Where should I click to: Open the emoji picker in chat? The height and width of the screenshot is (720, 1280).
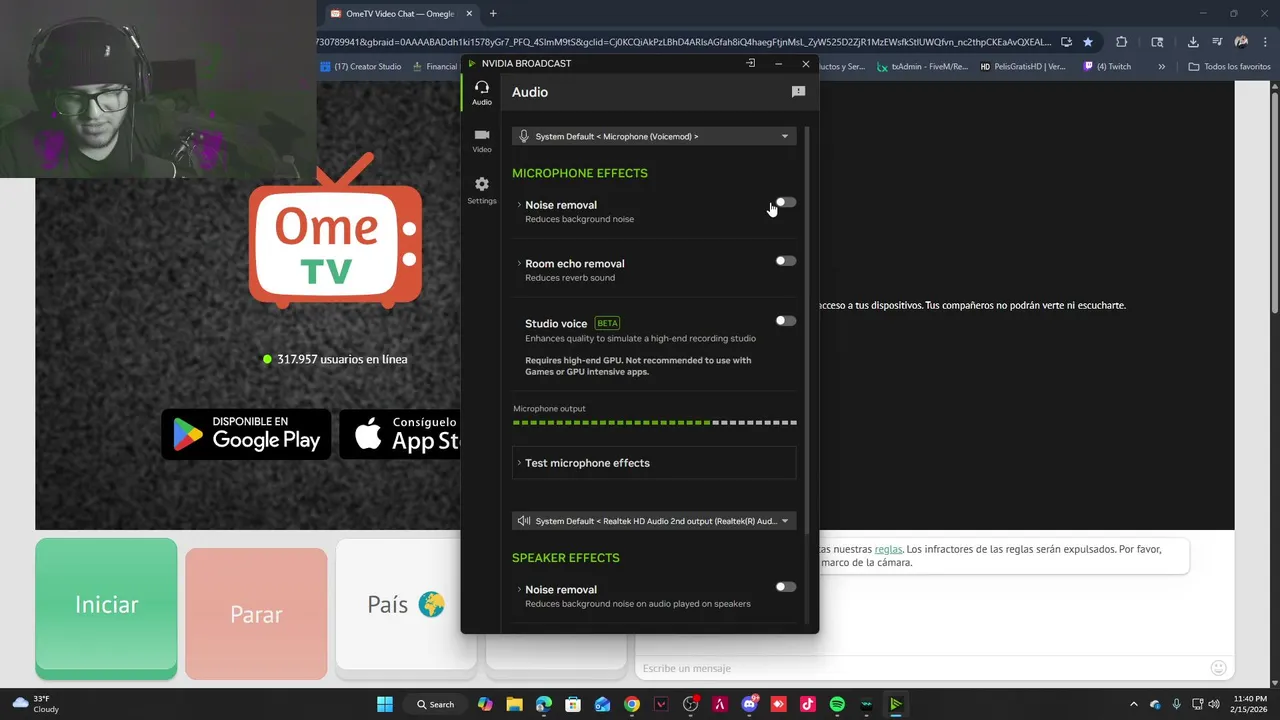click(x=1218, y=668)
